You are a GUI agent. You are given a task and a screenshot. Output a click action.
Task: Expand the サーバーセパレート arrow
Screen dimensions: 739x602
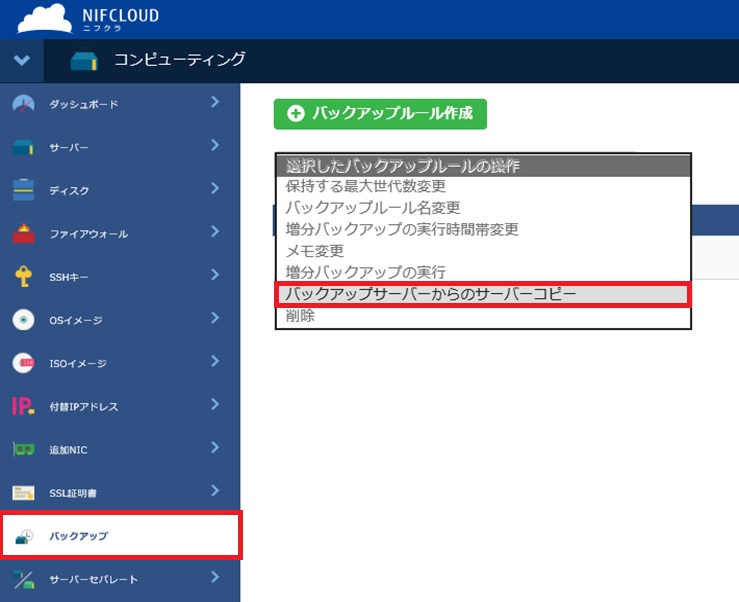pos(215,577)
